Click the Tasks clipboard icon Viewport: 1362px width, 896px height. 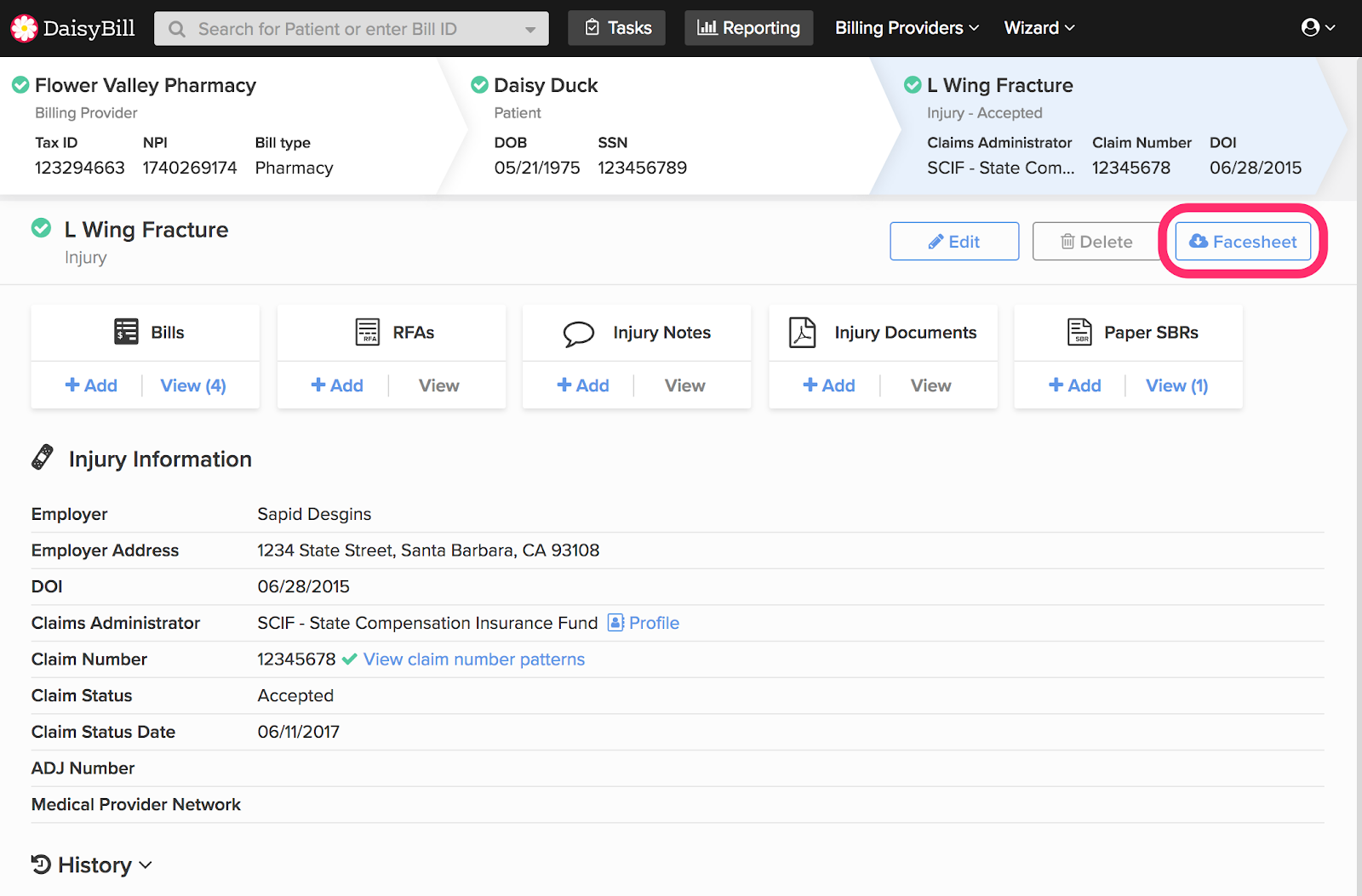(x=592, y=28)
